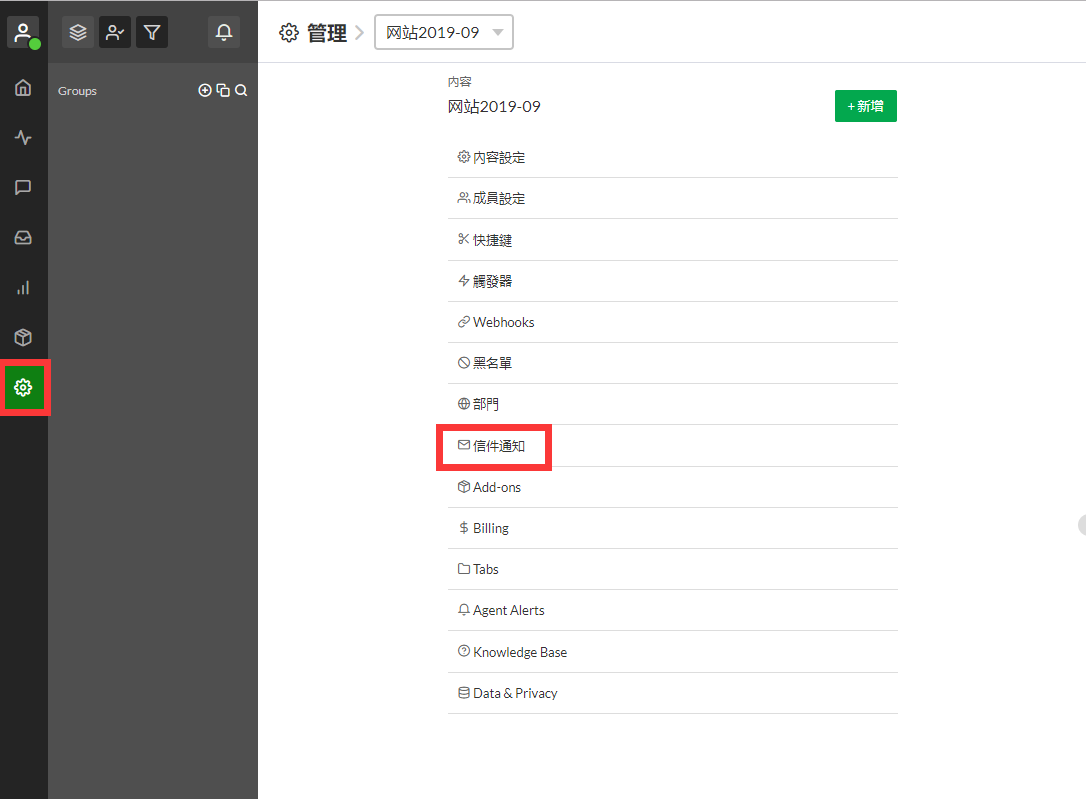Toggle the assigned-agent person check button
This screenshot has height=799, width=1086.
click(115, 32)
